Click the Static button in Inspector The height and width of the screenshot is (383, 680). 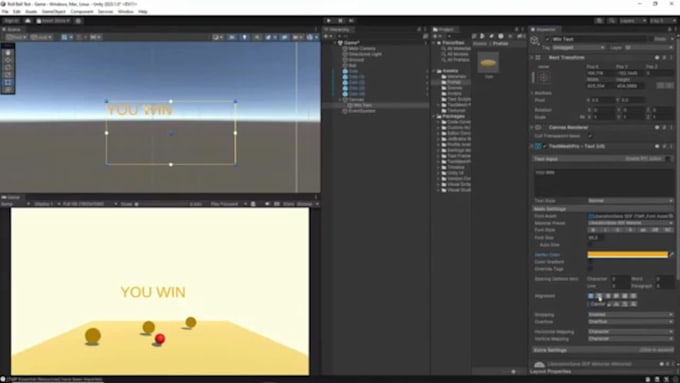(660, 39)
